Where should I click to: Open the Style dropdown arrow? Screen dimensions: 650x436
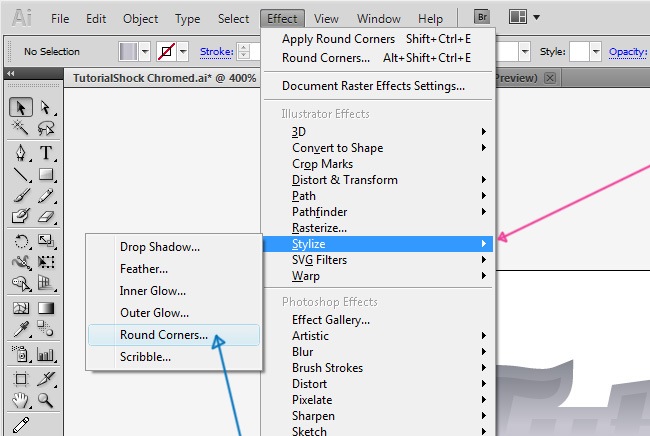pos(596,52)
